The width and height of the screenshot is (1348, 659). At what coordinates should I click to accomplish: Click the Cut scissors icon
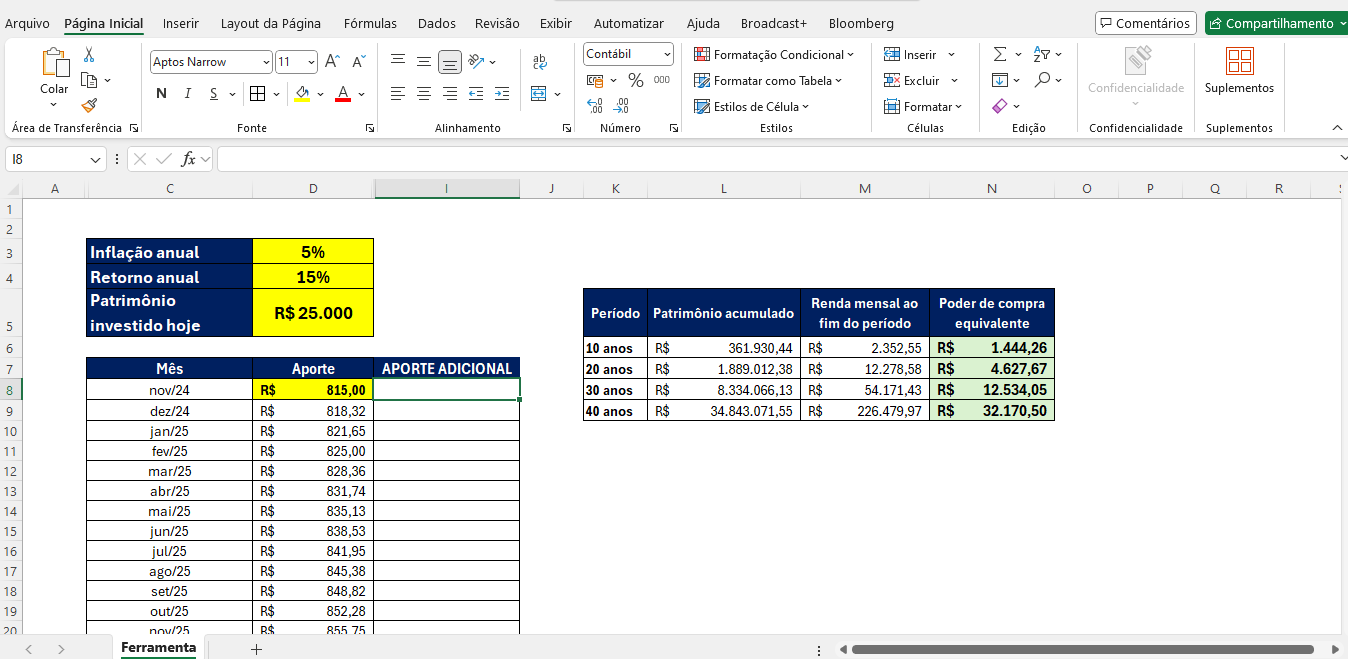89,54
